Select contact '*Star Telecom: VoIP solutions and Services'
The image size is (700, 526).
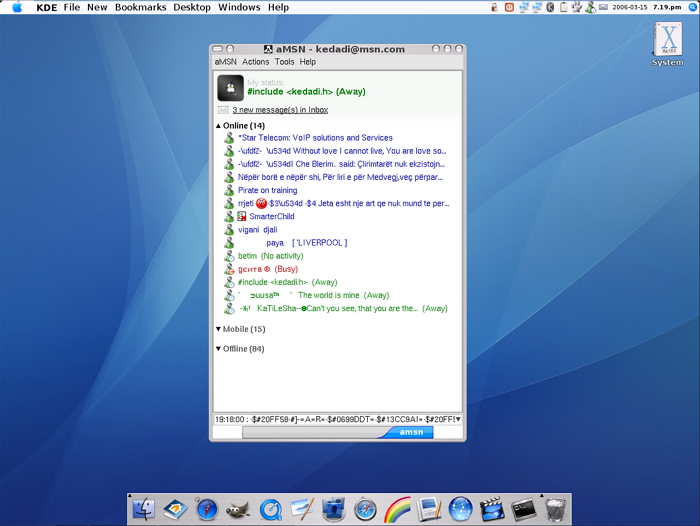[x=315, y=138]
